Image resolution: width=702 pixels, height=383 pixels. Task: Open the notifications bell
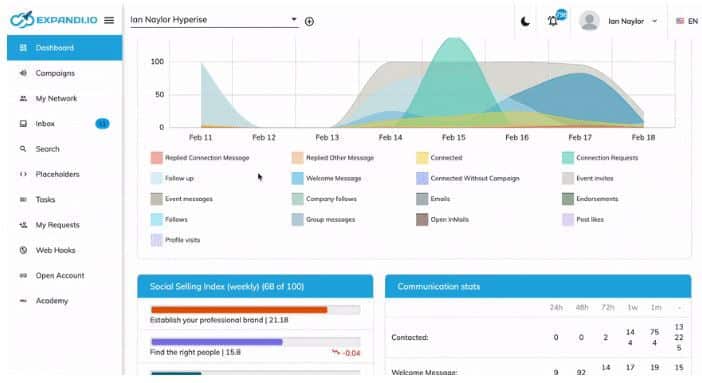click(553, 21)
